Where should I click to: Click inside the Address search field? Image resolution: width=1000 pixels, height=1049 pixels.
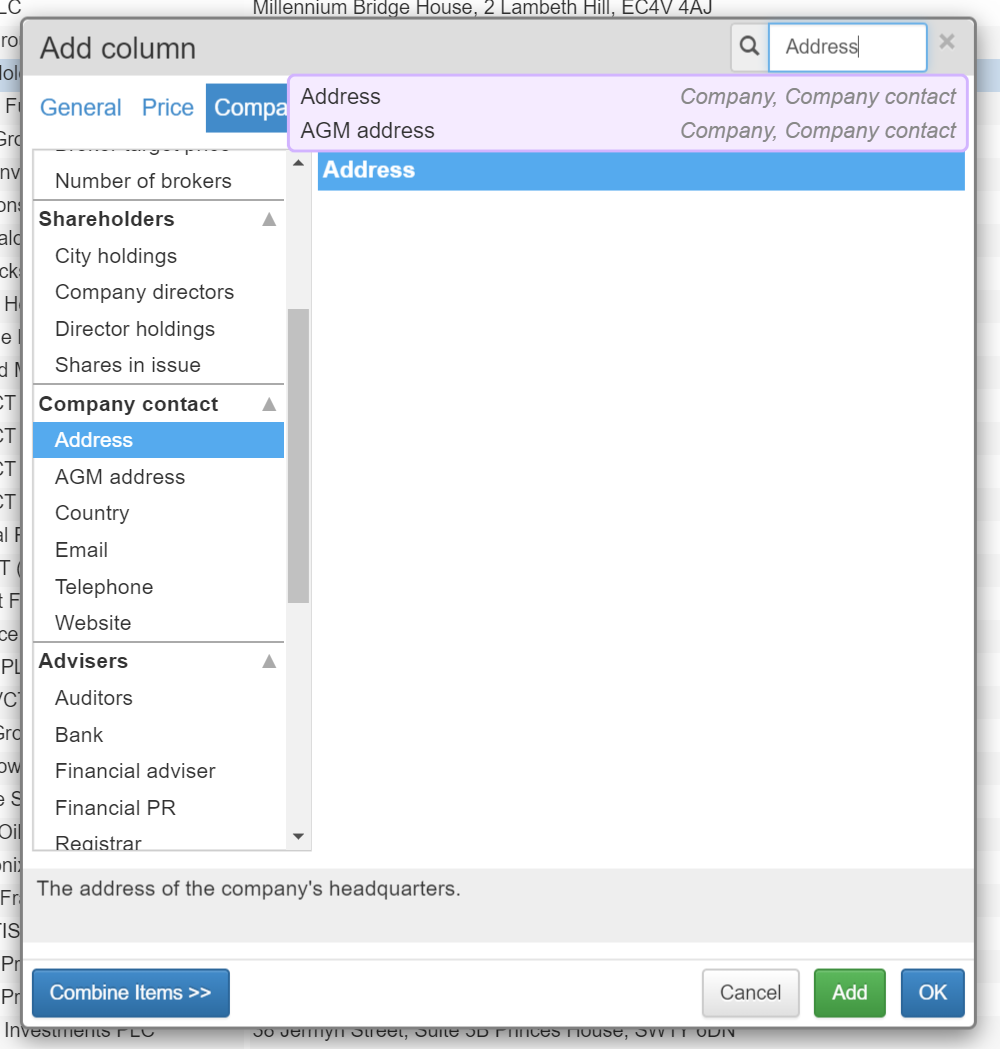point(847,47)
